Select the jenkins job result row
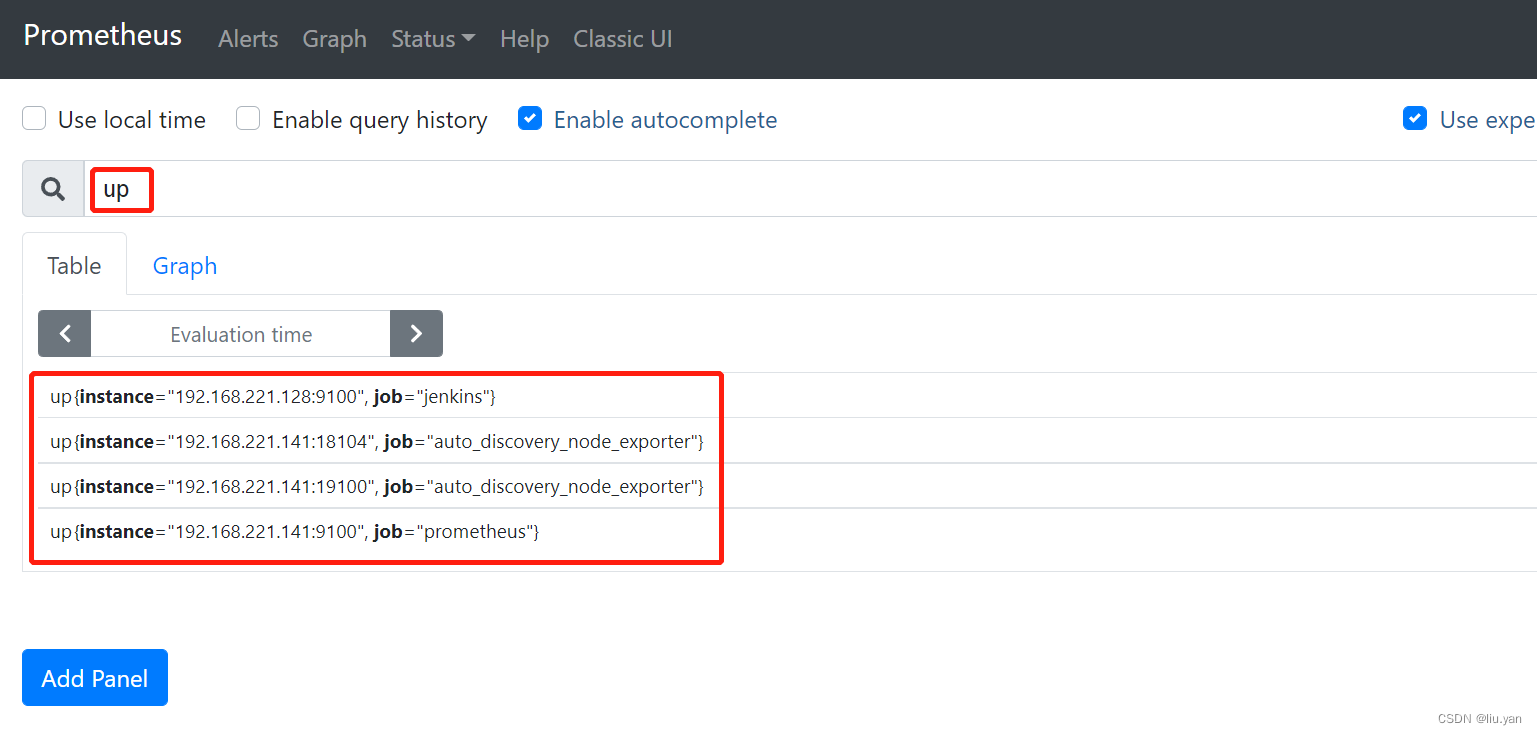The height and width of the screenshot is (735, 1537). point(787,396)
